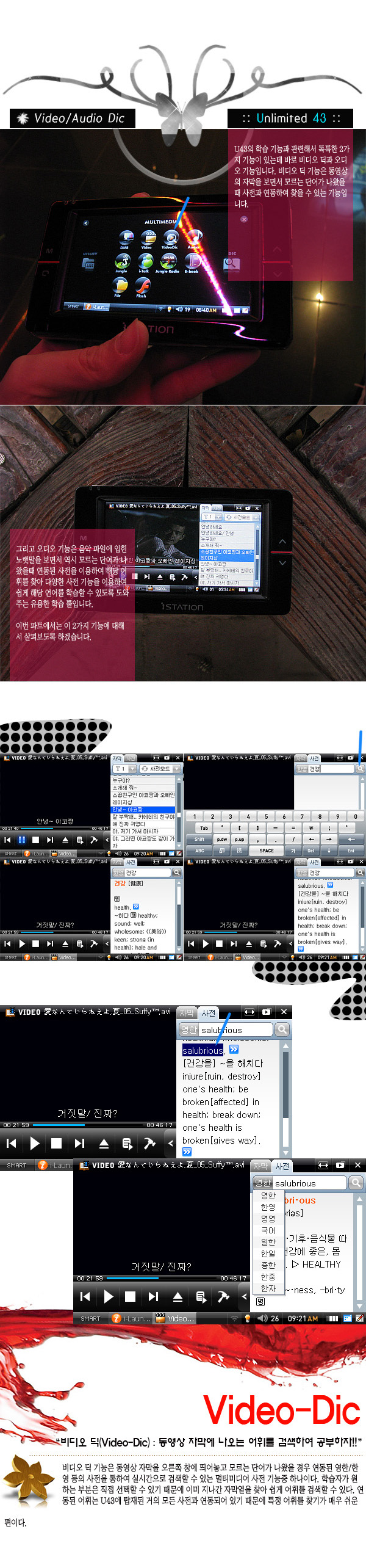Image resolution: width=366 pixels, height=1568 pixels.
Task: Play video in highlighted-salubrious player
Action: click(x=34, y=1143)
